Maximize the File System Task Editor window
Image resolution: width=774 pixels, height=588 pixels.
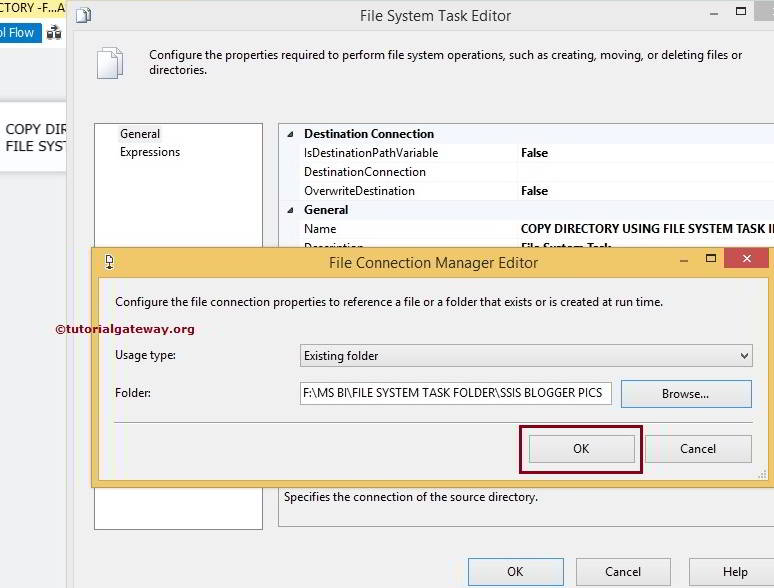click(741, 11)
